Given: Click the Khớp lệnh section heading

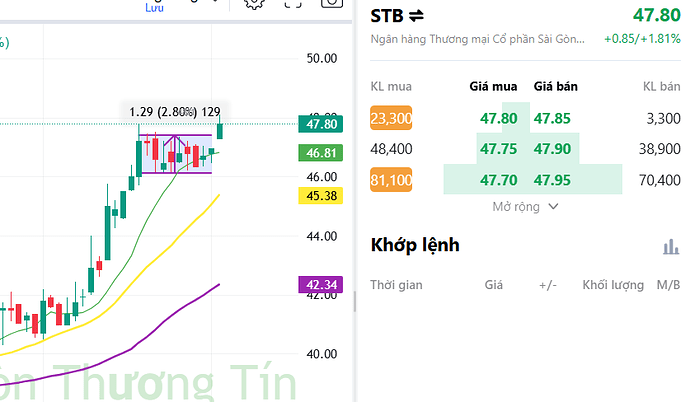Looking at the screenshot, I should coord(415,245).
